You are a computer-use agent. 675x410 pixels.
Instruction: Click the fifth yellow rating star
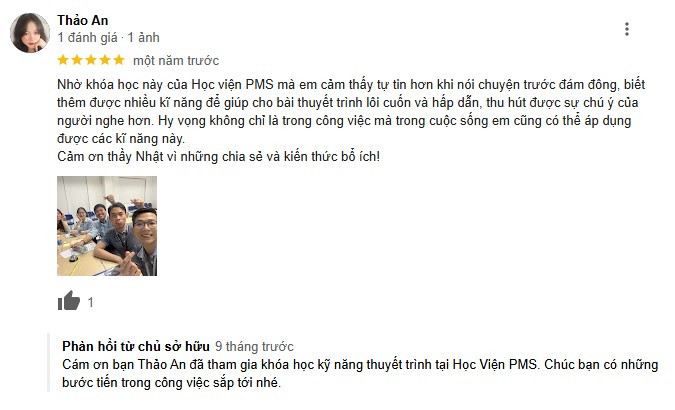(x=119, y=60)
